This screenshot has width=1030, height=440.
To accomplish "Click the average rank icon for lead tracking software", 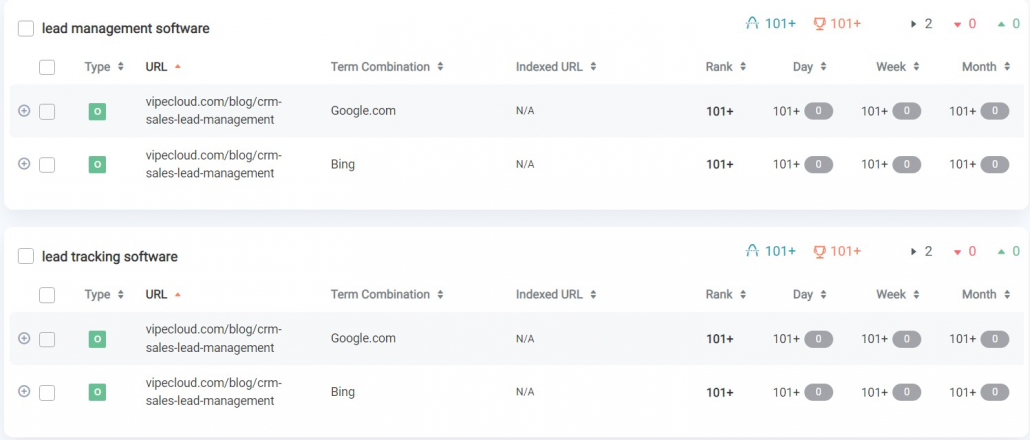I will click(x=753, y=251).
